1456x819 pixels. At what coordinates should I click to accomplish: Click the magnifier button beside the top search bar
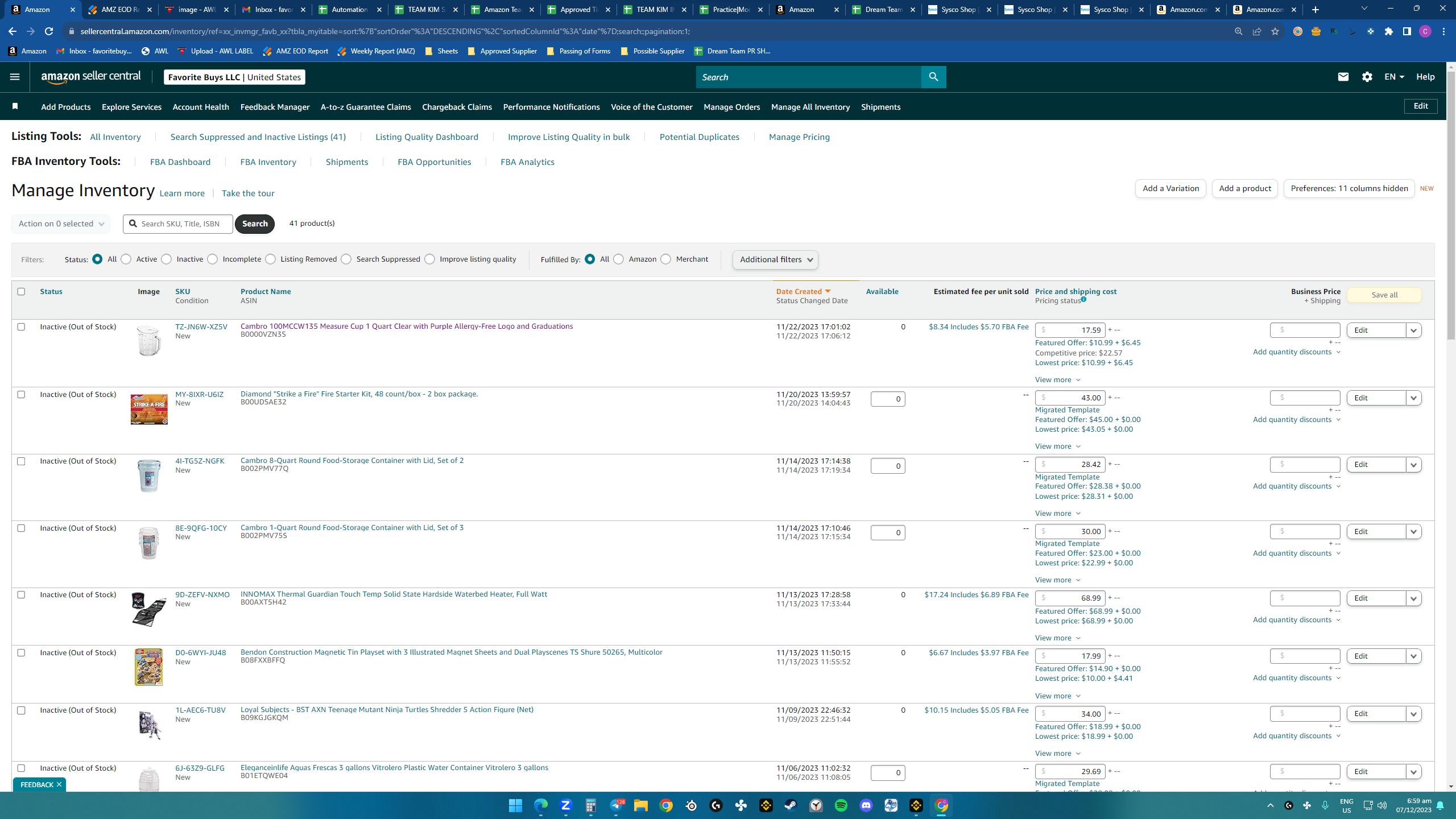(933, 77)
